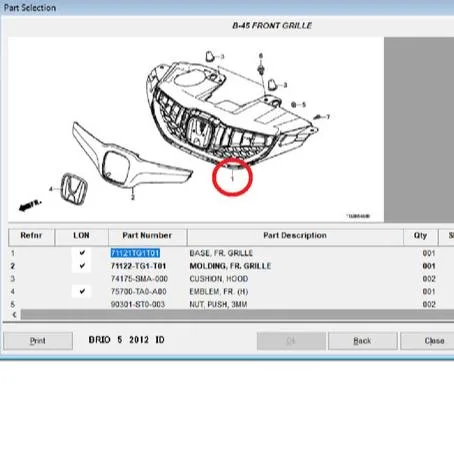Click the Part Number column header
The width and height of the screenshot is (454, 454).
pyautogui.click(x=147, y=237)
